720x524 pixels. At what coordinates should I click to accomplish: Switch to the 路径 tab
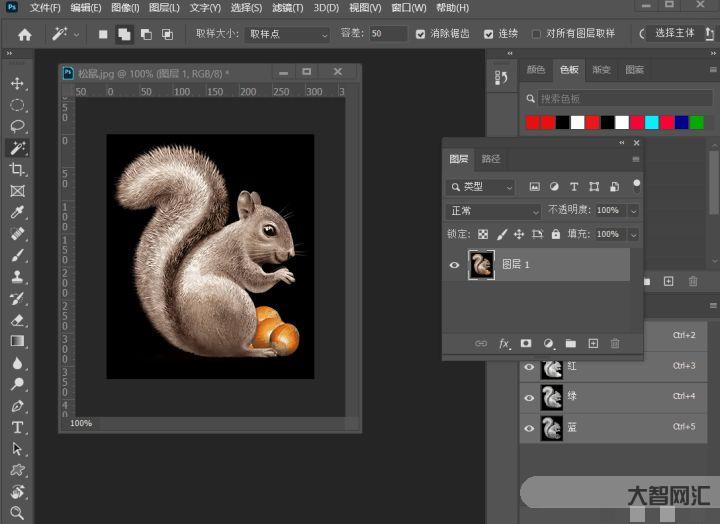point(491,159)
